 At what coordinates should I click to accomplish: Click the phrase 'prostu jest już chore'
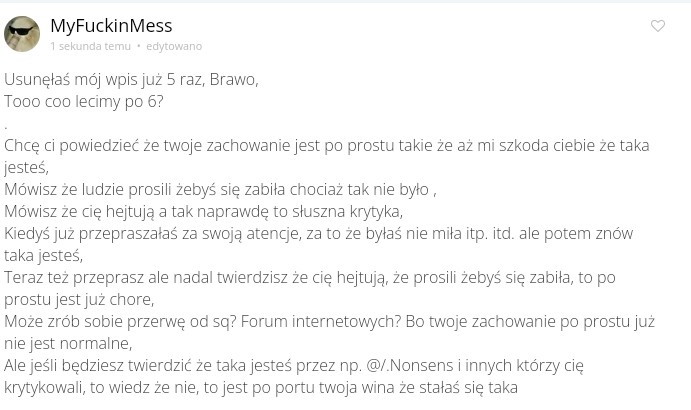coord(78,299)
